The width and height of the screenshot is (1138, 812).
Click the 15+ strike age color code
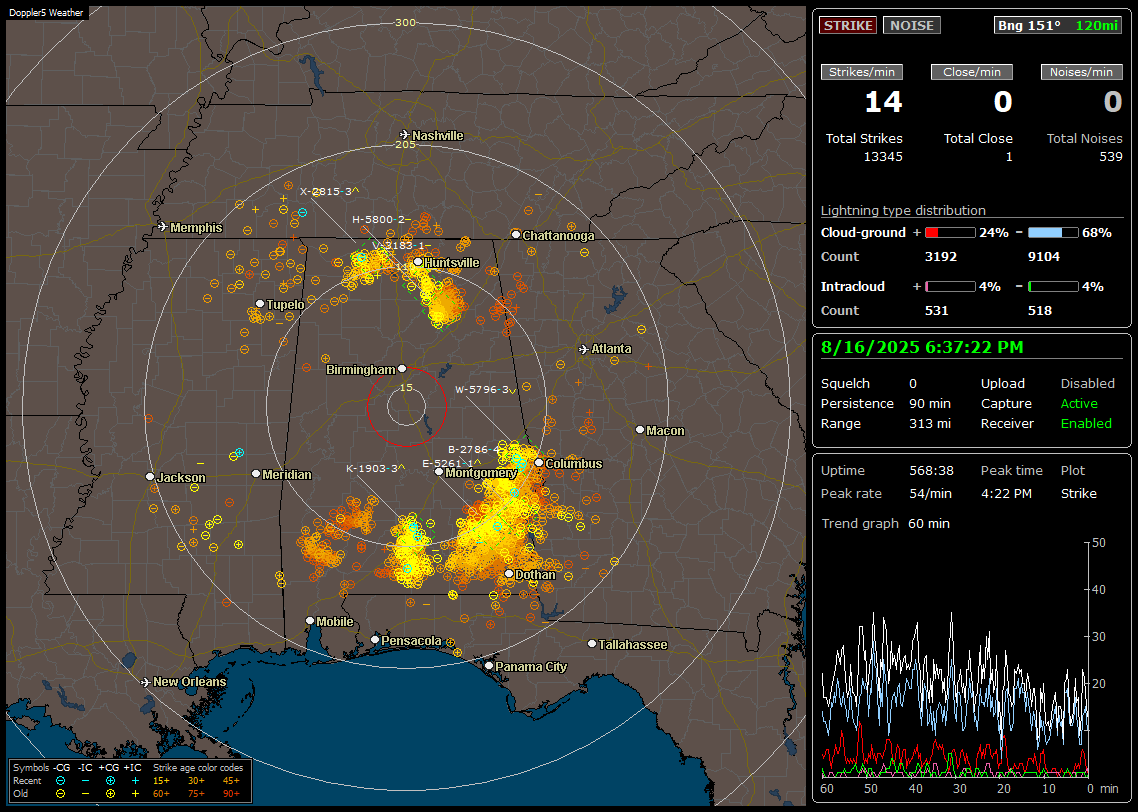click(161, 781)
